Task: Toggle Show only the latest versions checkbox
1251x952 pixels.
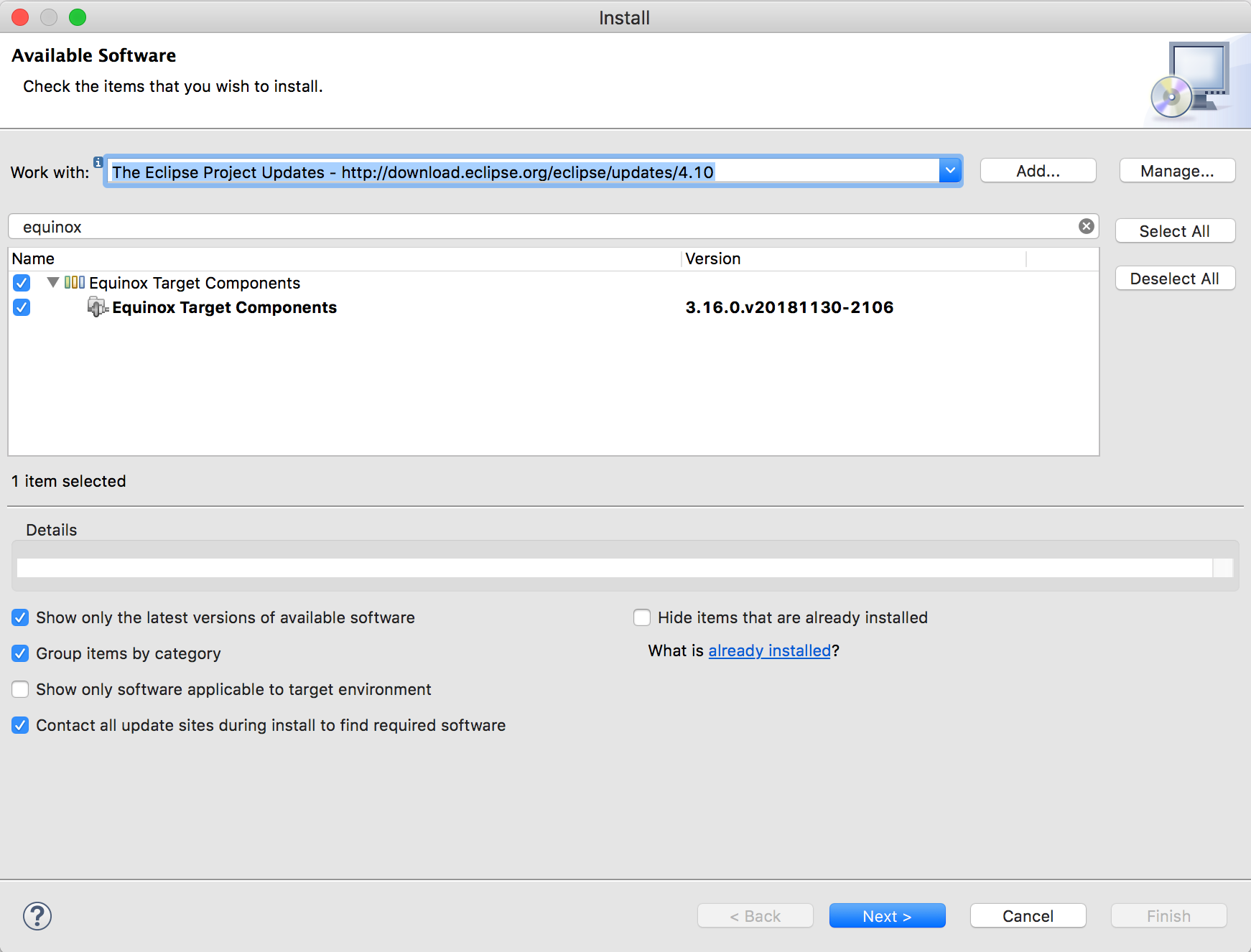Action: (20, 617)
